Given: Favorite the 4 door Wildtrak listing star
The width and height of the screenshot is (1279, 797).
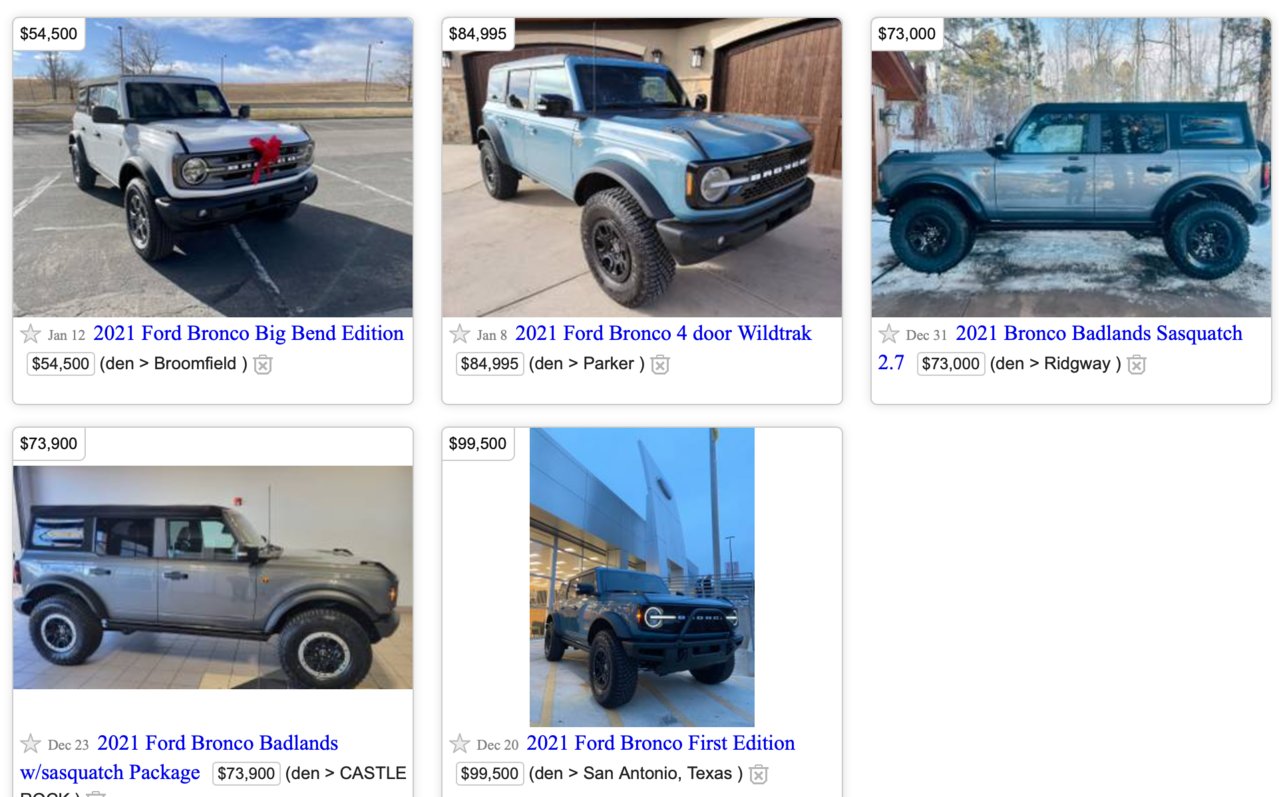Looking at the screenshot, I should pos(460,334).
